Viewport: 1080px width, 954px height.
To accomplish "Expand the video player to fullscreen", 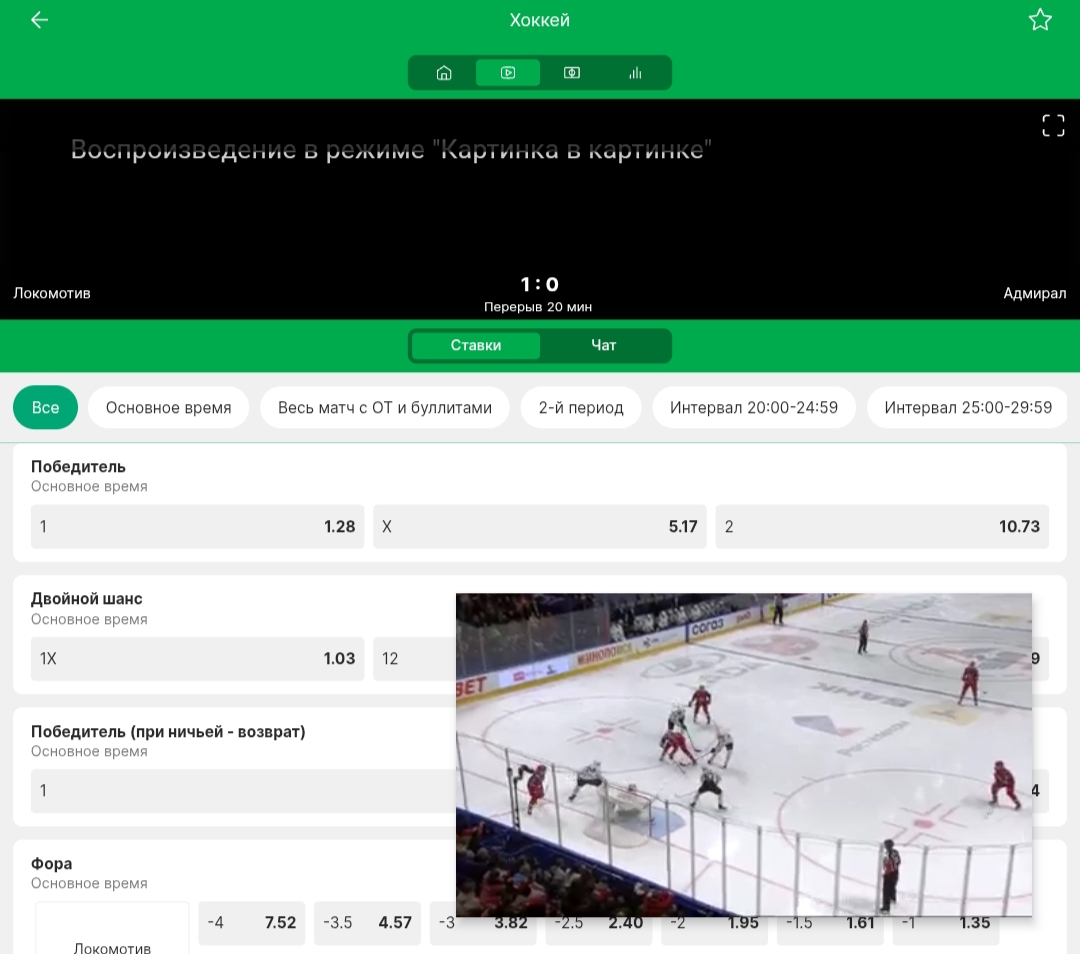I will (x=1053, y=124).
